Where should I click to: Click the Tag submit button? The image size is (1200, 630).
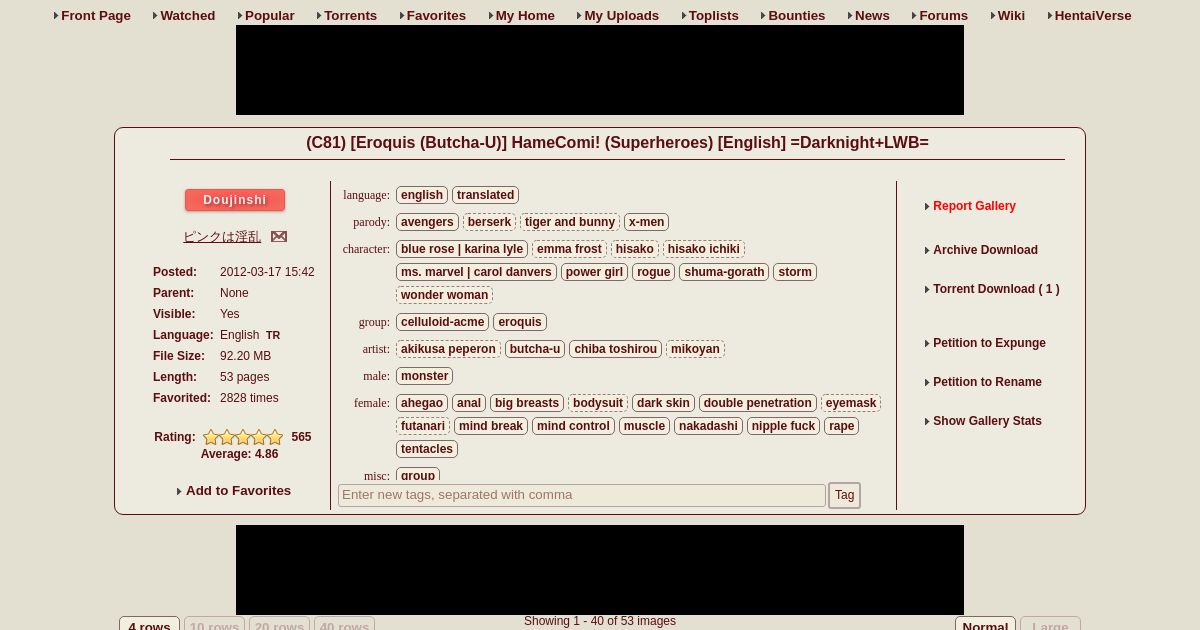tap(845, 495)
